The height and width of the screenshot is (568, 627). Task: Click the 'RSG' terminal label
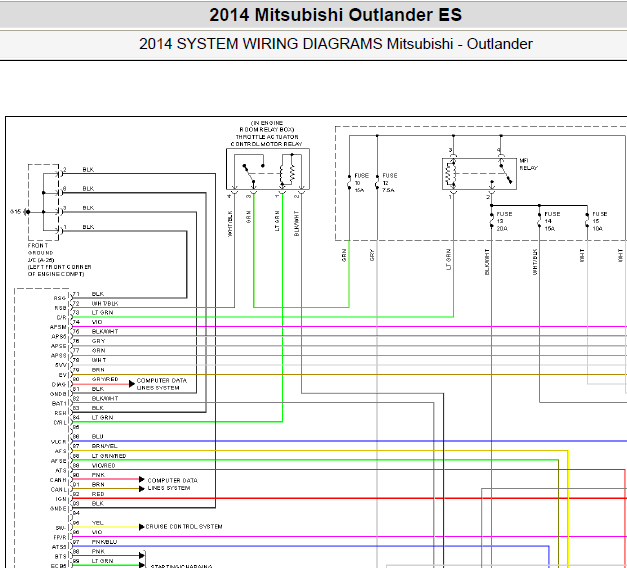click(x=60, y=298)
